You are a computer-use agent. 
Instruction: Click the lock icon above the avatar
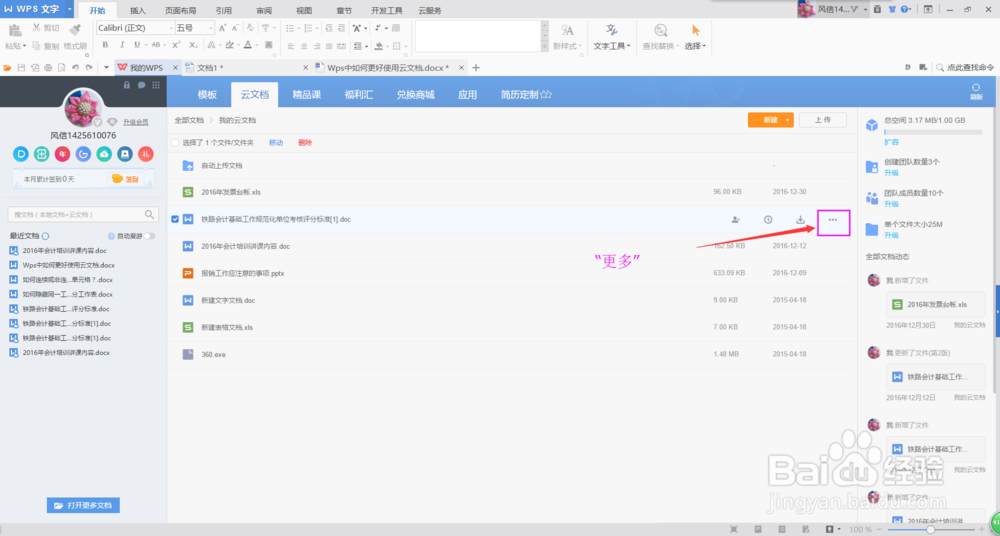pyautogui.click(x=127, y=85)
